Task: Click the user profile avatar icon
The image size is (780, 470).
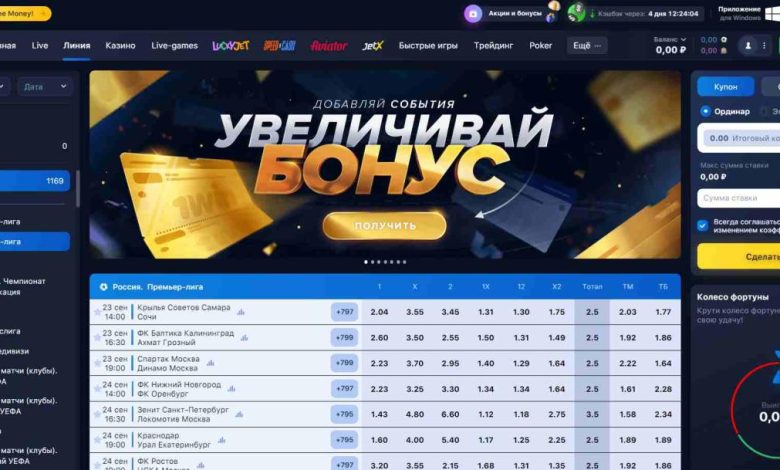Action: coord(748,46)
